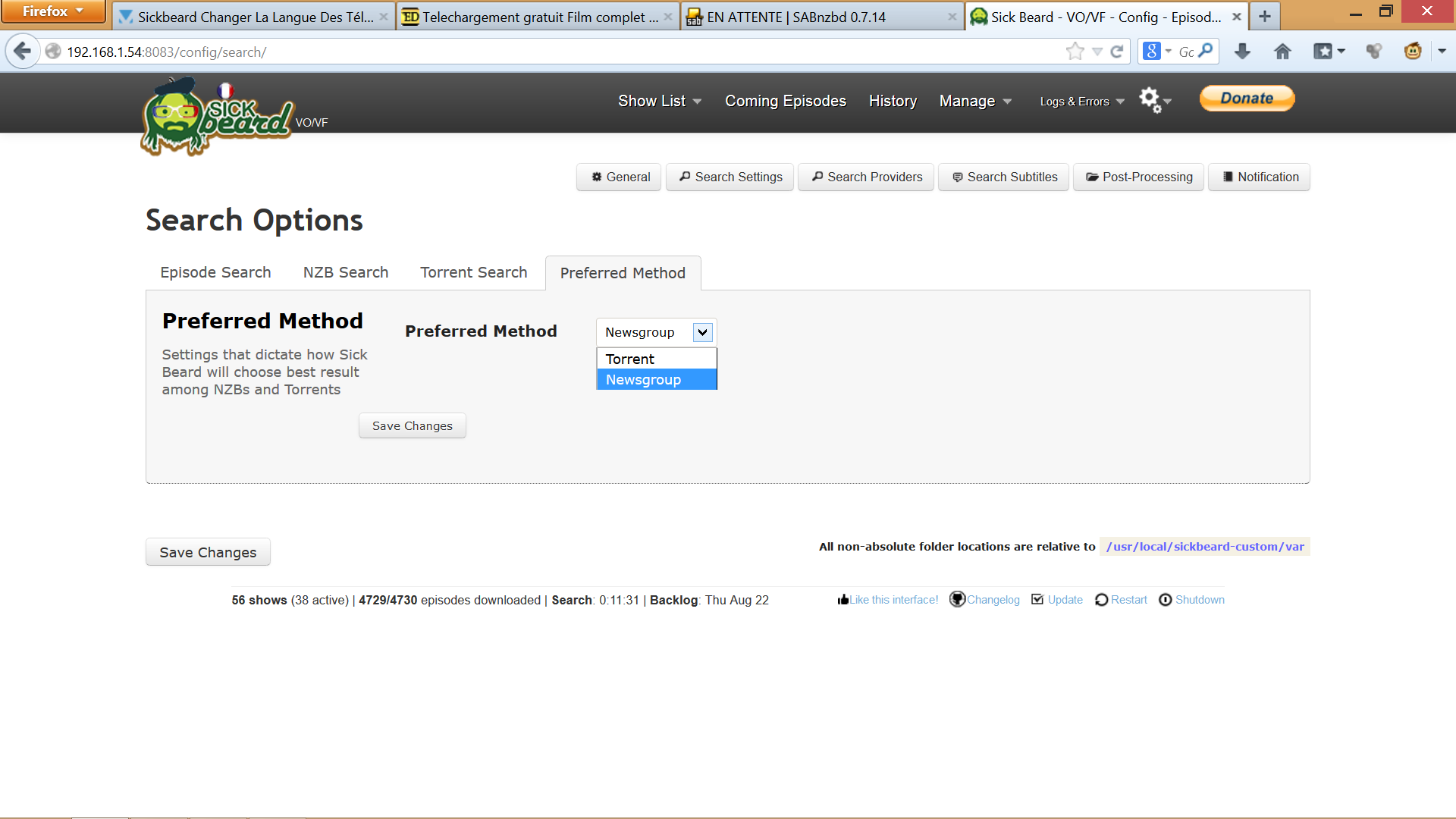
Task: Open a new tab with plus button
Action: [x=1265, y=16]
